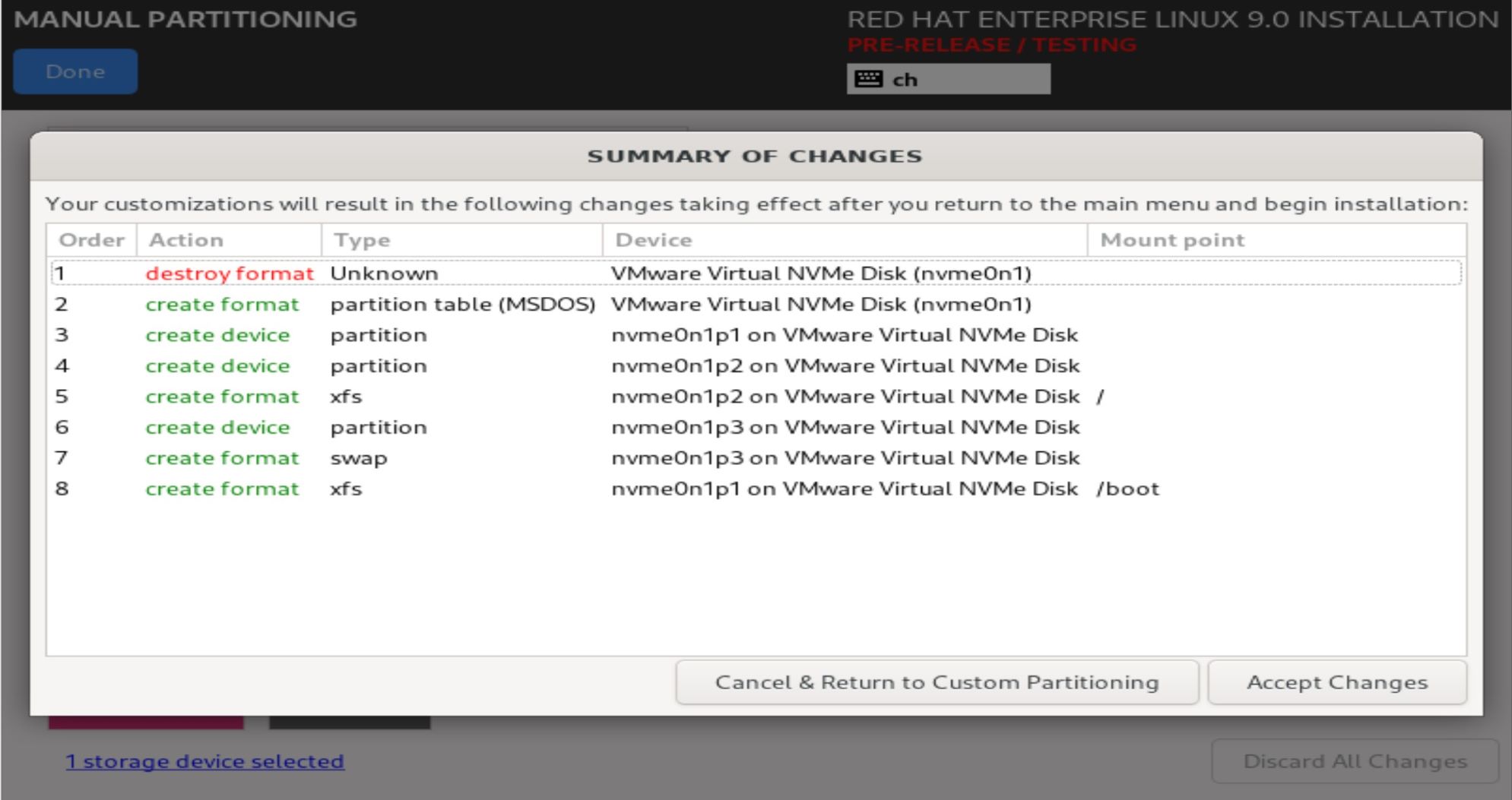Click the blue Done button
Viewport: 1512px width, 800px height.
(75, 71)
